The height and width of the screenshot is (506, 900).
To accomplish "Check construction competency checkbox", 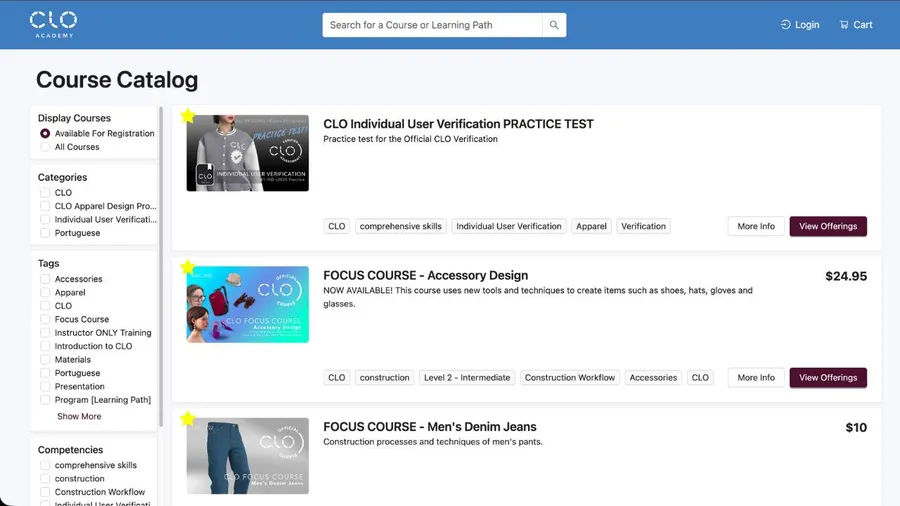I will 45,478.
